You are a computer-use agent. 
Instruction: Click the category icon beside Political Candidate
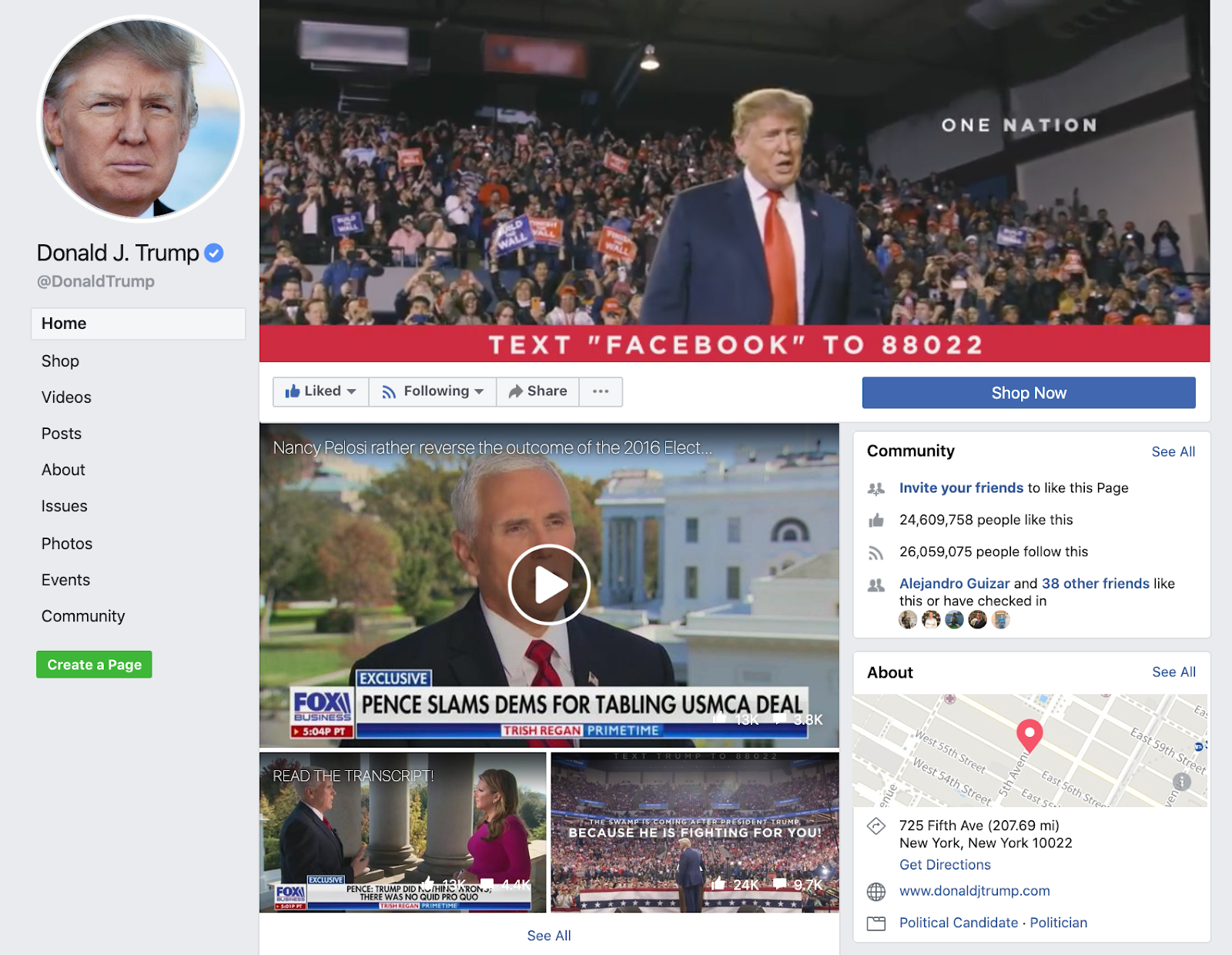tap(876, 923)
